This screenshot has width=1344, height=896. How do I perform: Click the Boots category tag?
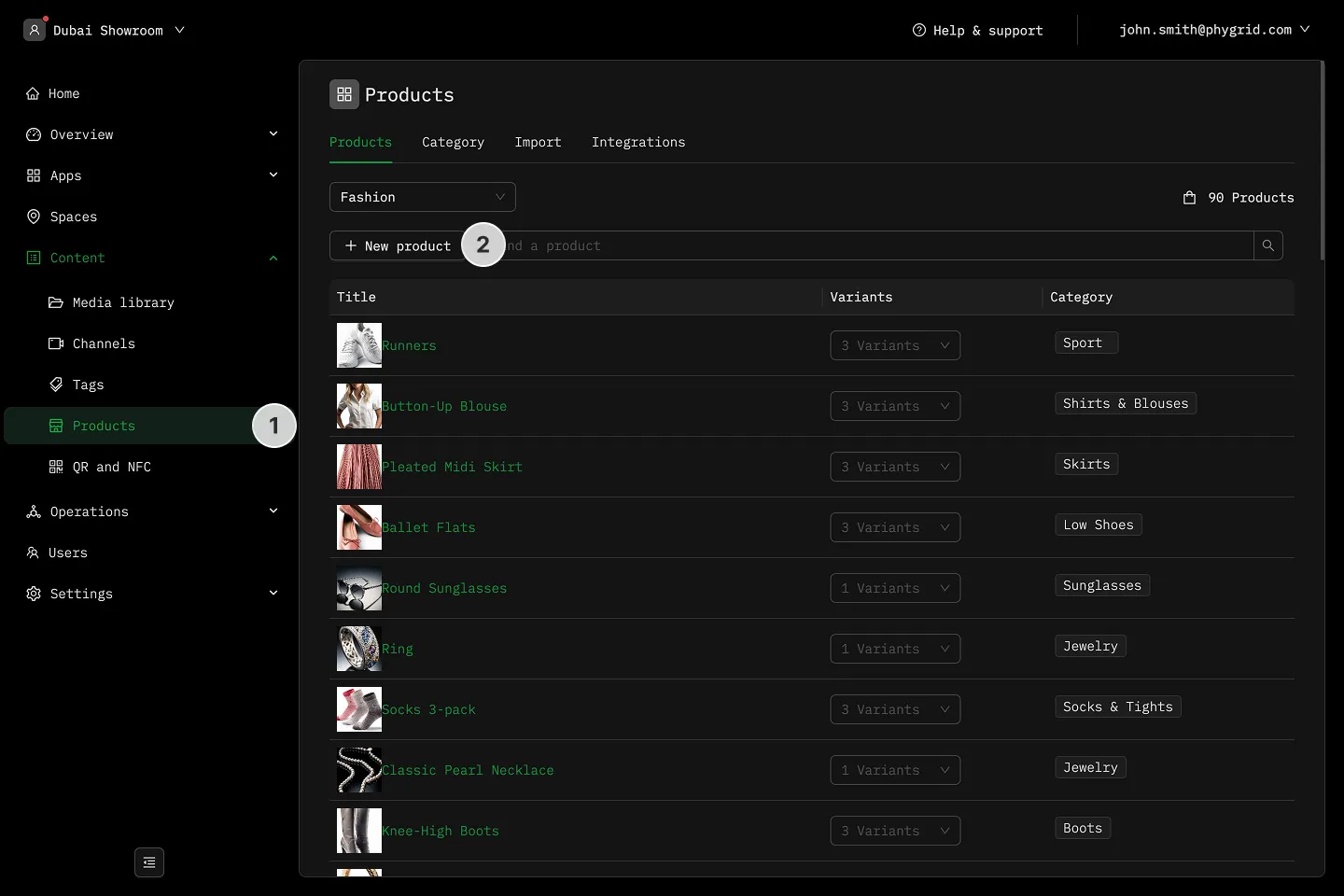pyautogui.click(x=1083, y=828)
